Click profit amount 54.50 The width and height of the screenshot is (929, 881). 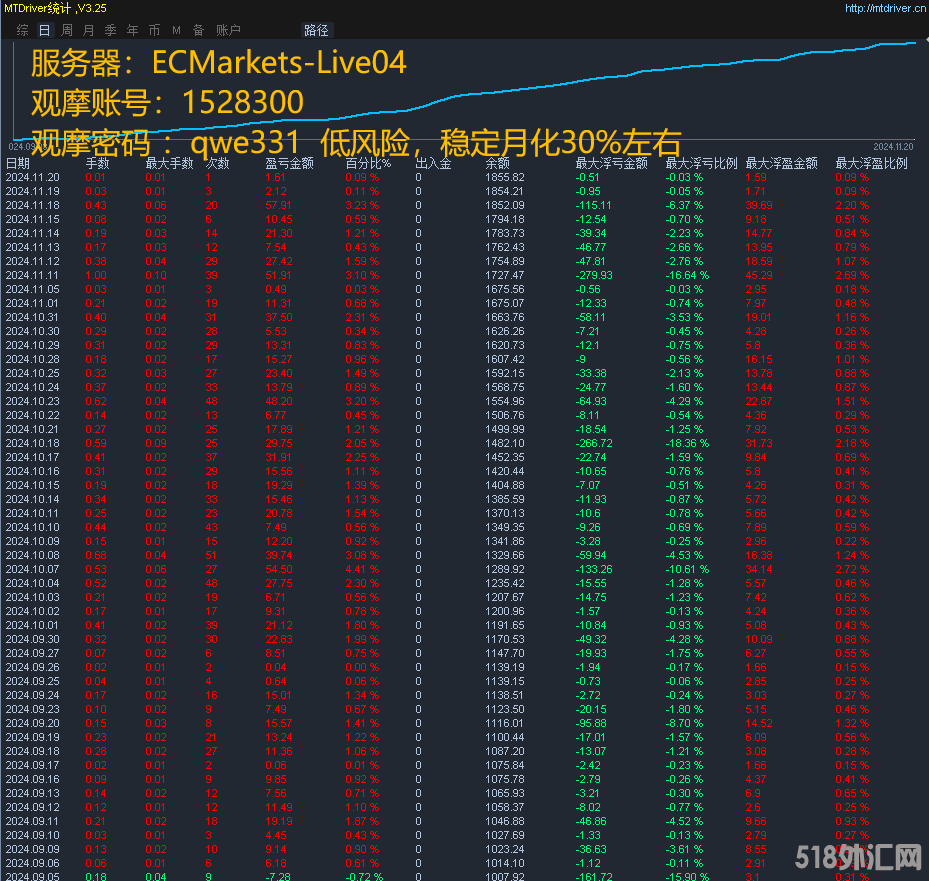(x=278, y=569)
